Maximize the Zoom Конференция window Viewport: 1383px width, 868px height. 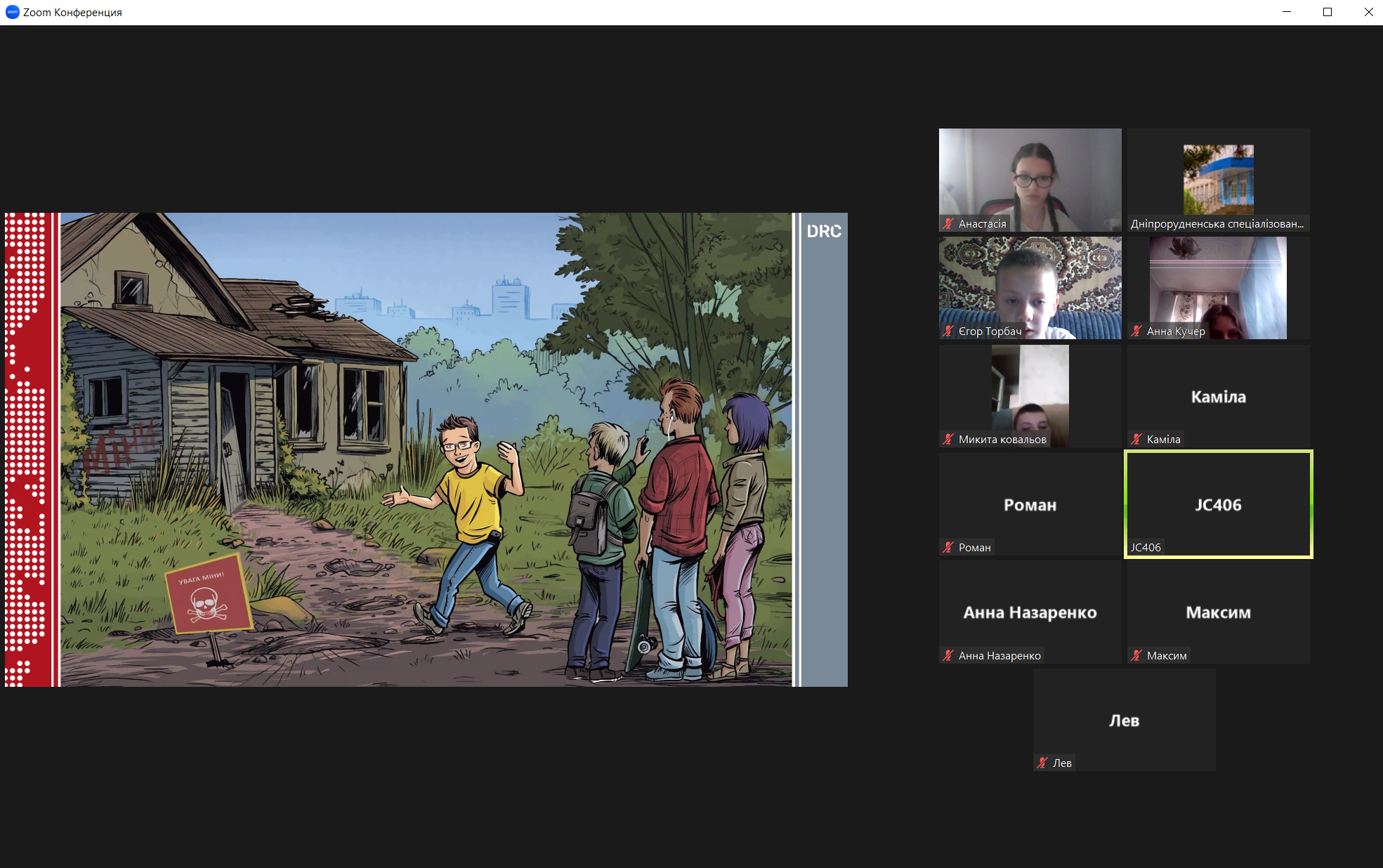[1328, 12]
